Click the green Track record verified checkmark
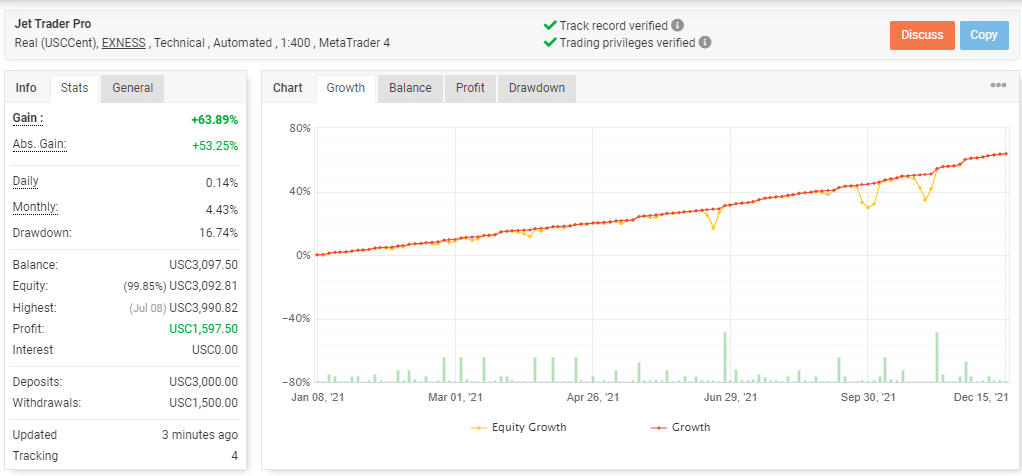The image size is (1022, 476). tap(549, 25)
